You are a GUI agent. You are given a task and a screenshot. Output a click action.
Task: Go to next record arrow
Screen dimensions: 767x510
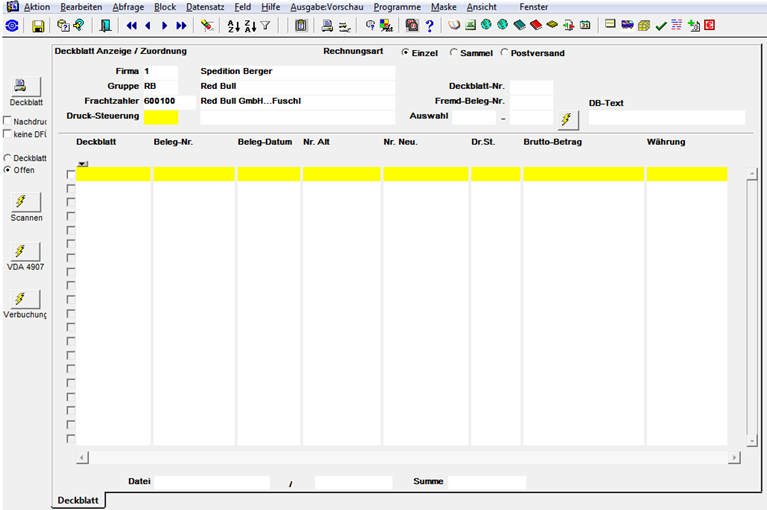tap(165, 25)
